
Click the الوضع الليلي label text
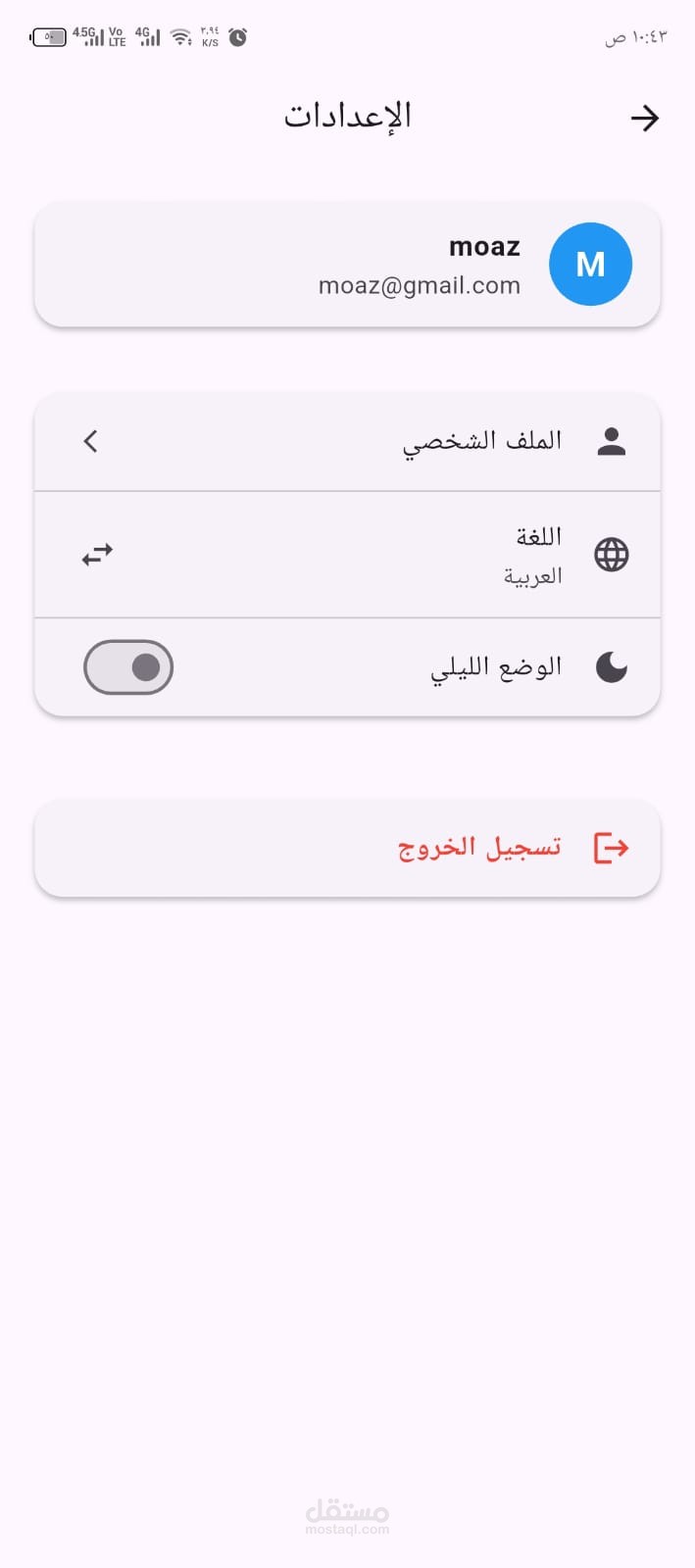coord(496,668)
